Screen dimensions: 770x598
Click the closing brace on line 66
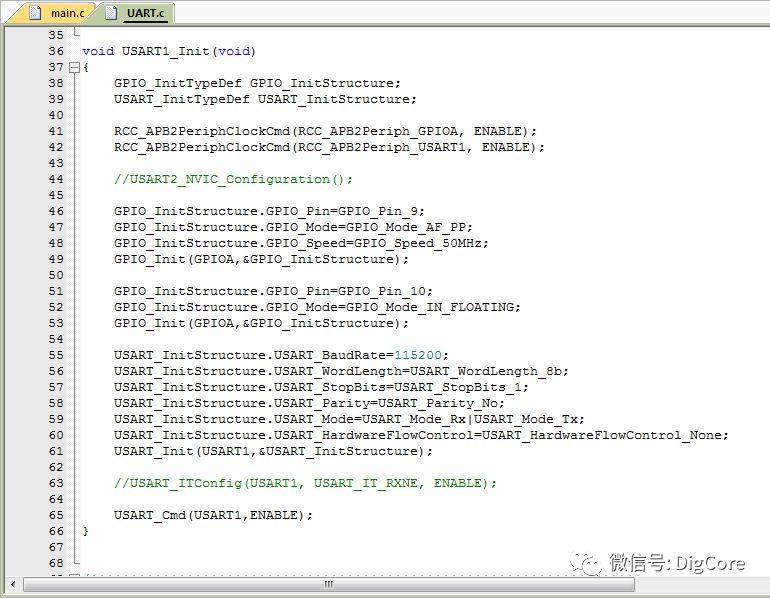pos(85,531)
